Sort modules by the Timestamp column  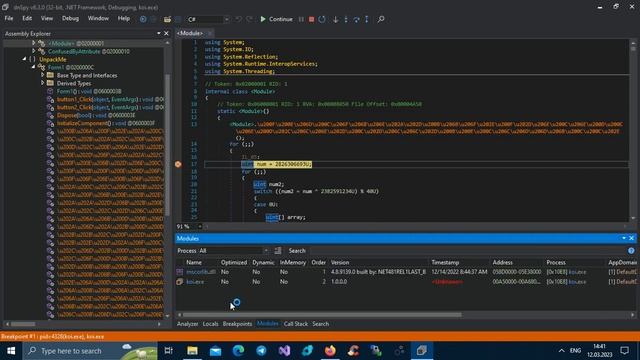click(445, 262)
